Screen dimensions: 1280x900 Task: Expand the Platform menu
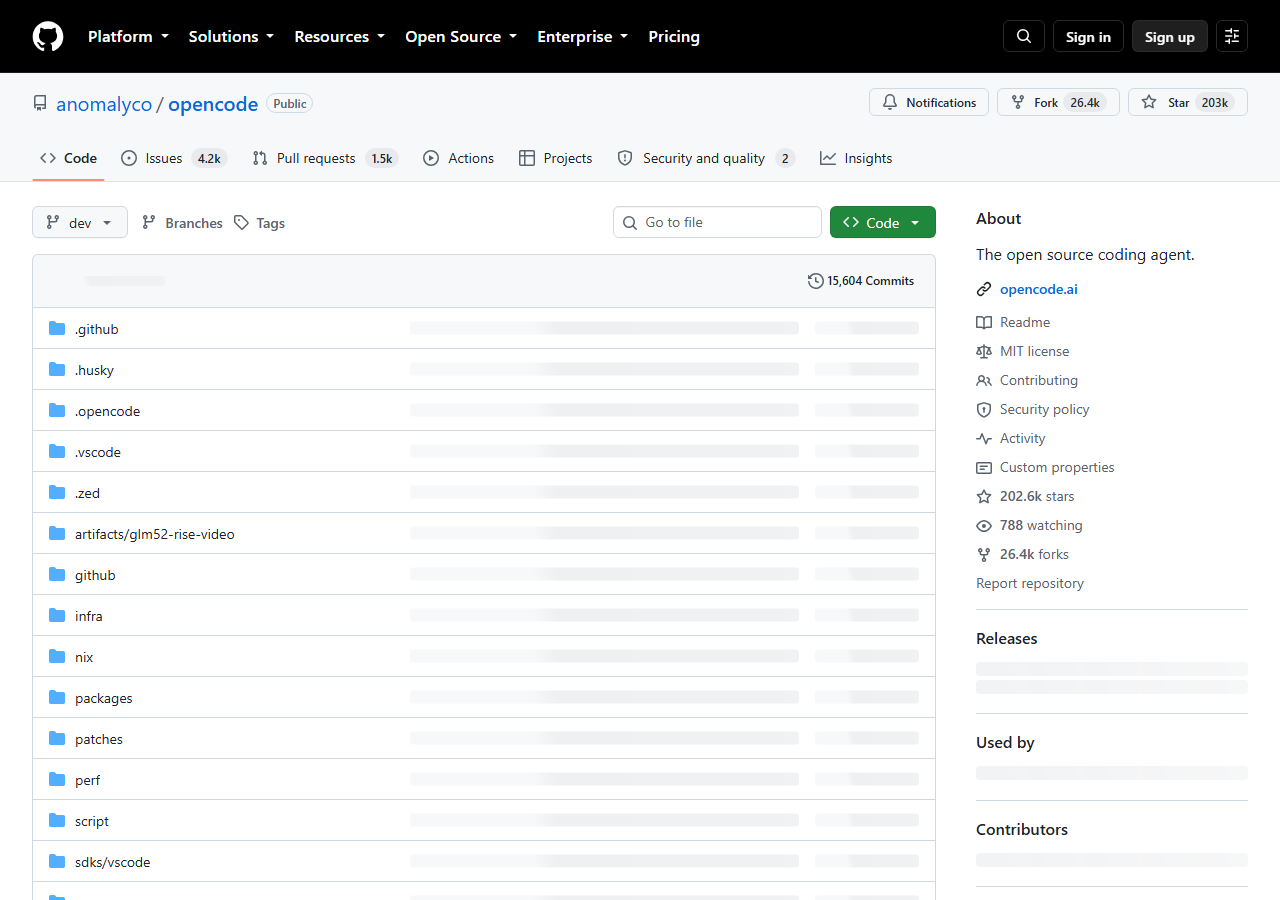(128, 36)
